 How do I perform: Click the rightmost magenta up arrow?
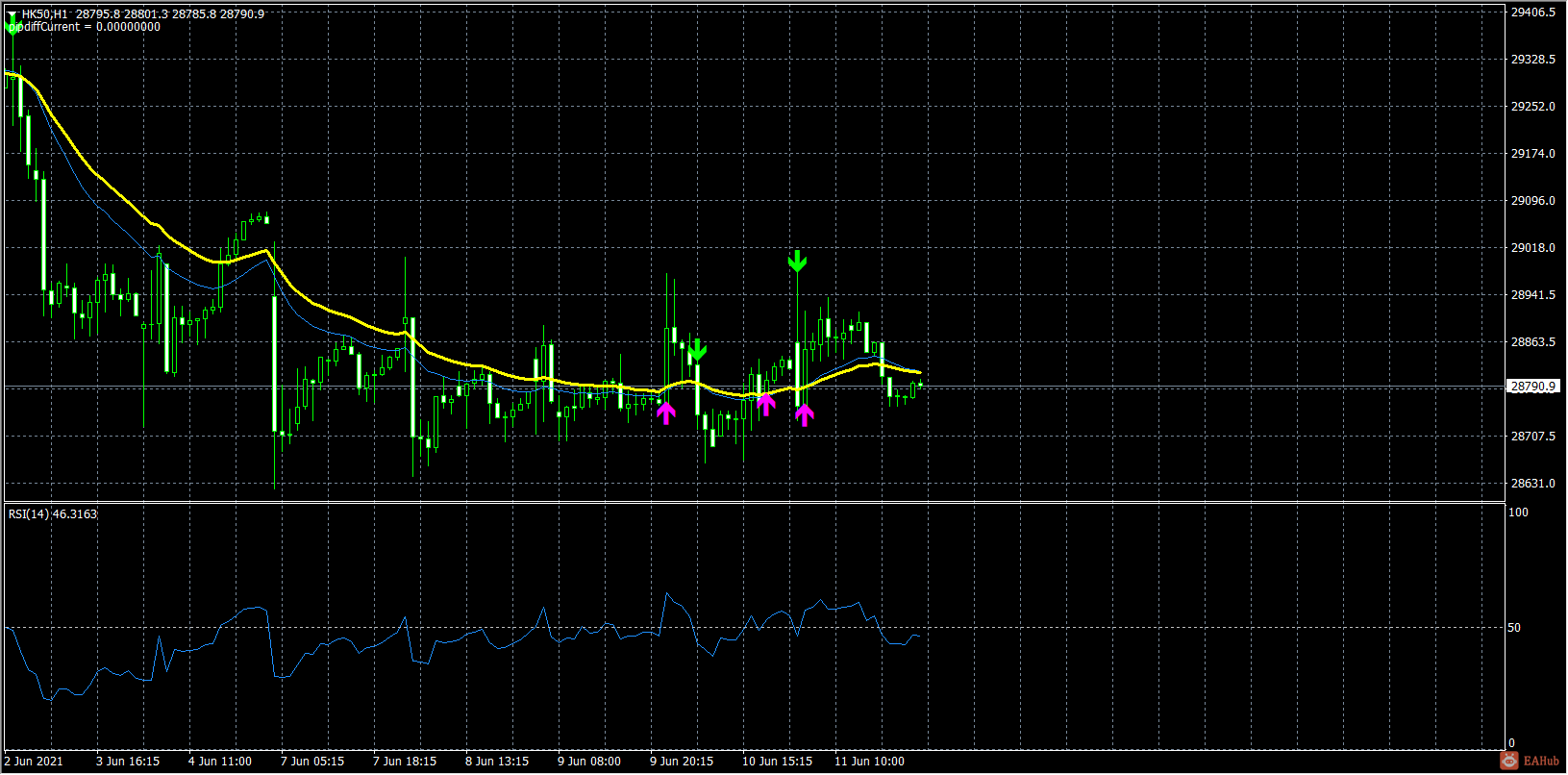pyautogui.click(x=805, y=414)
